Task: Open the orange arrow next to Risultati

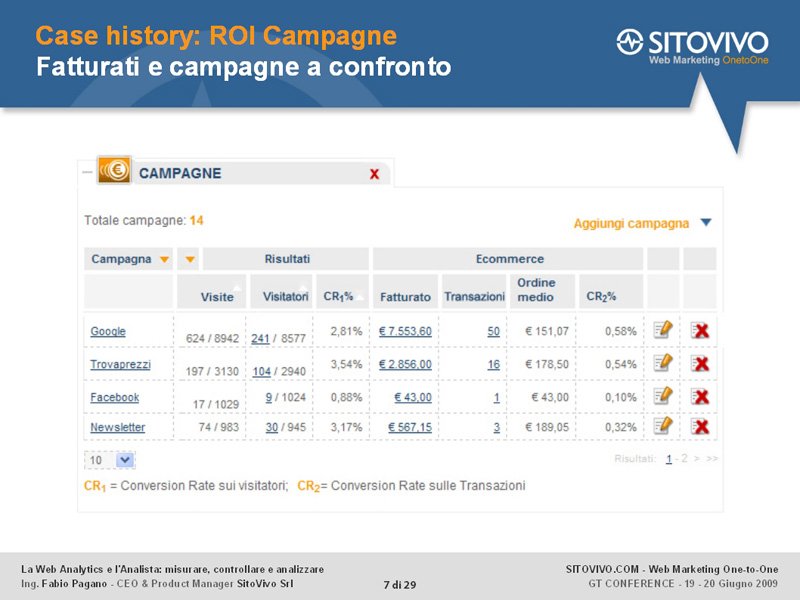Action: click(190, 259)
